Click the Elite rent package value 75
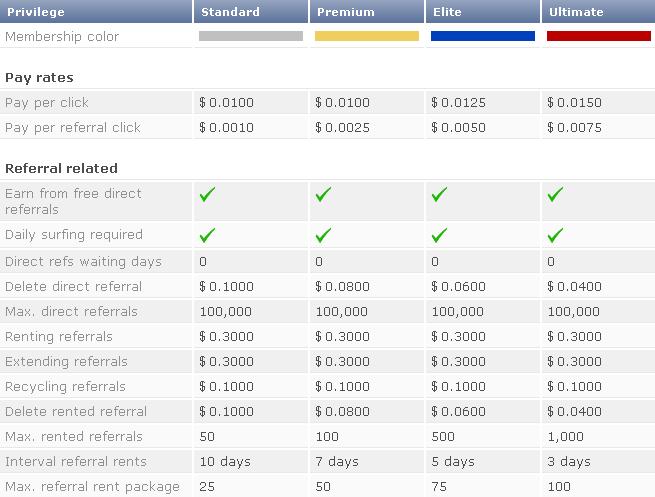This screenshot has height=497, width=655. (439, 487)
